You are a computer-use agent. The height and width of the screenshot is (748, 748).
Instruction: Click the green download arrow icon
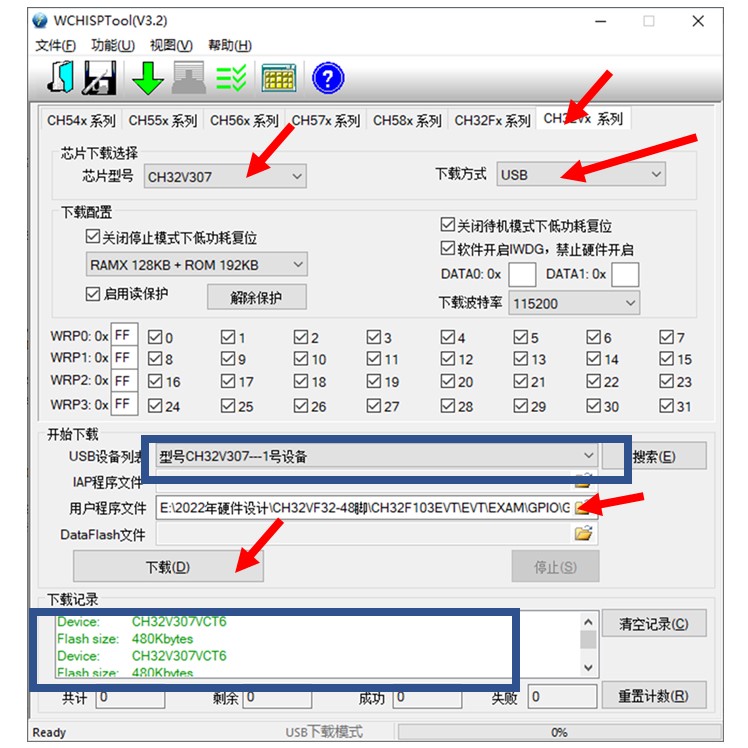[147, 78]
